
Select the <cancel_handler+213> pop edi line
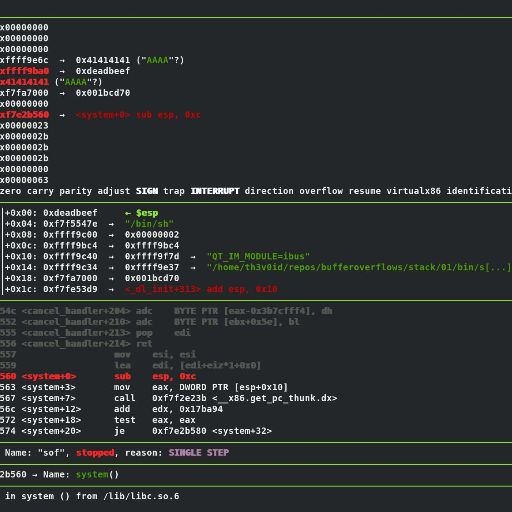pos(95,333)
